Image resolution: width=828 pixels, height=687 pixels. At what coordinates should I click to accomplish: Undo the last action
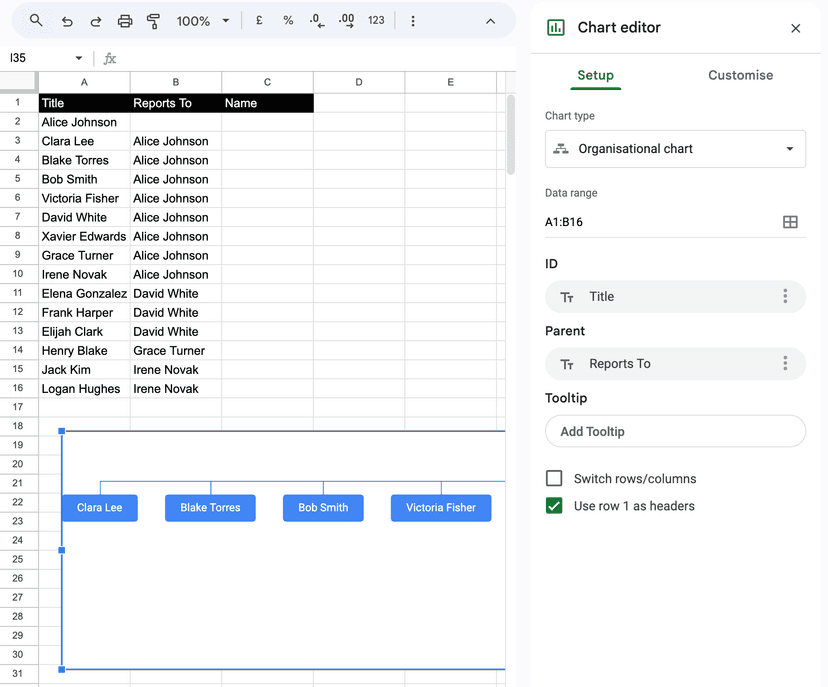pos(65,20)
